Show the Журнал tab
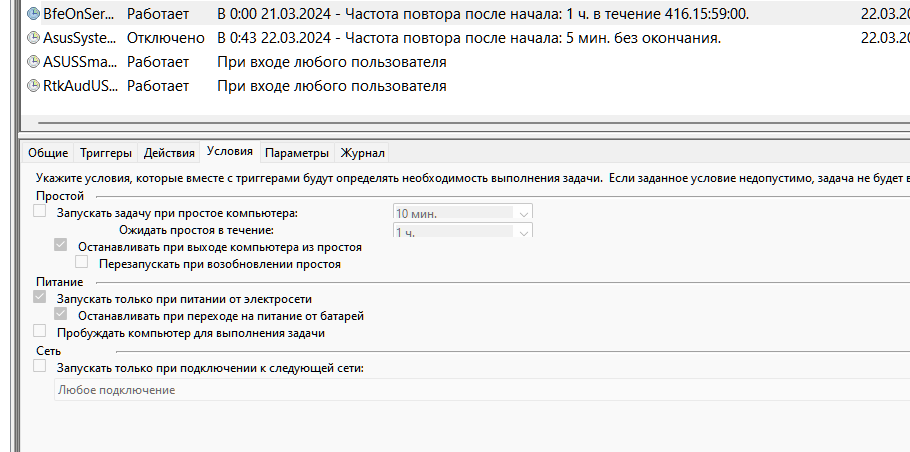Image resolution: width=910 pixels, height=452 pixels. point(362,153)
